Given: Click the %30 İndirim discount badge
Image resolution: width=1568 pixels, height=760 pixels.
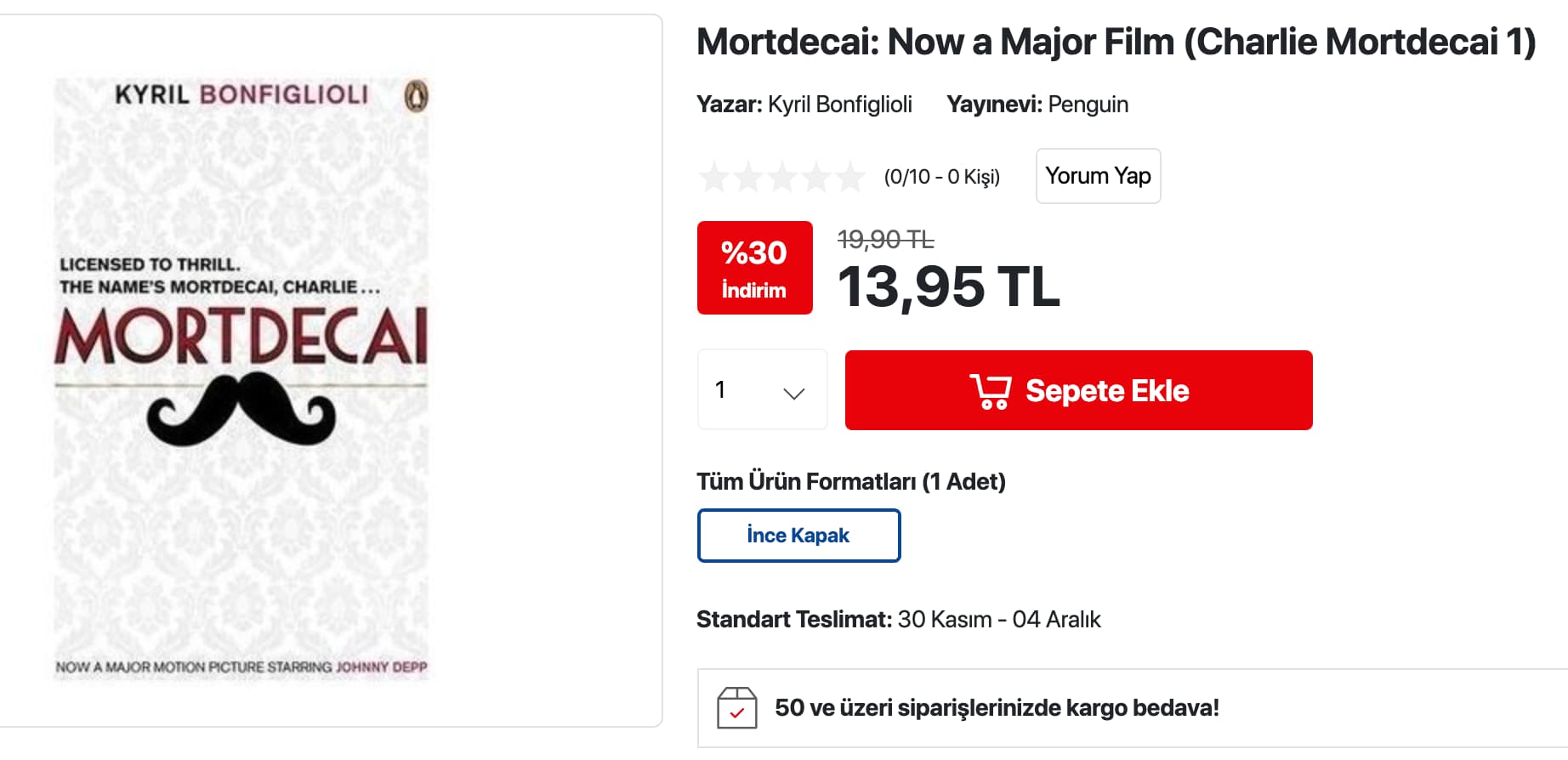Looking at the screenshot, I should click(754, 268).
